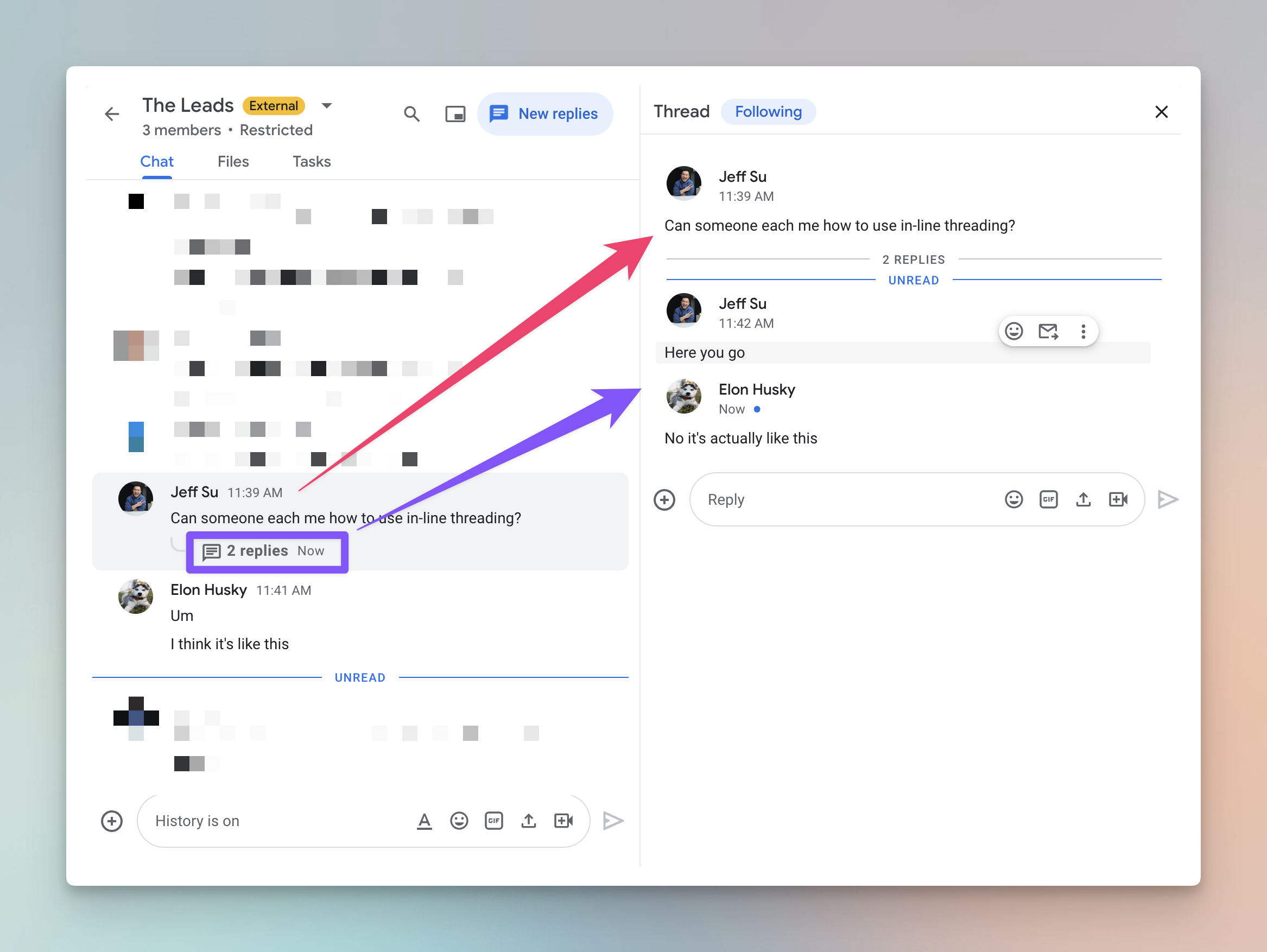Open more options for 'Here you go' message

1083,331
